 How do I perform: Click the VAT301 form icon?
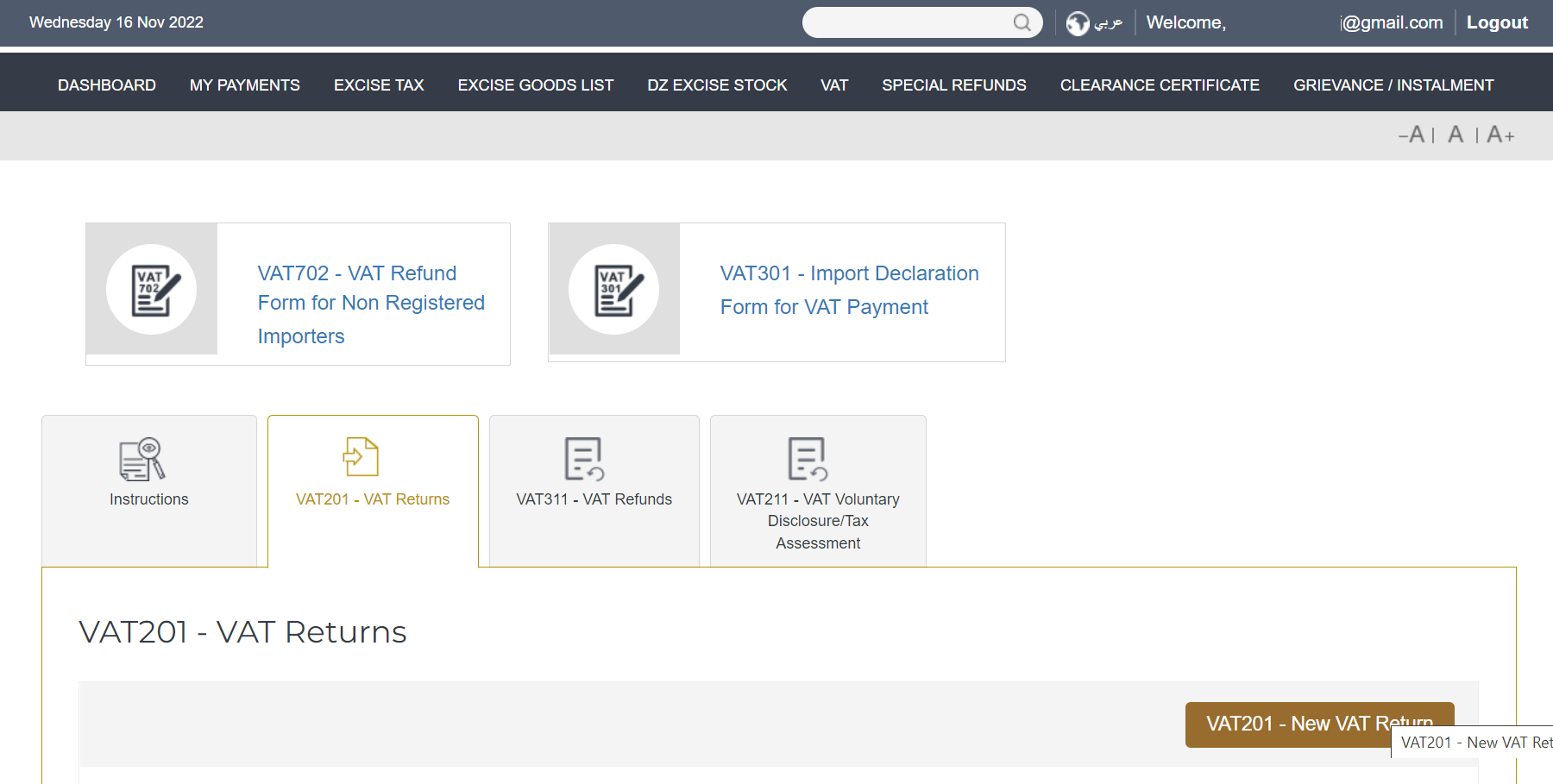pos(614,290)
